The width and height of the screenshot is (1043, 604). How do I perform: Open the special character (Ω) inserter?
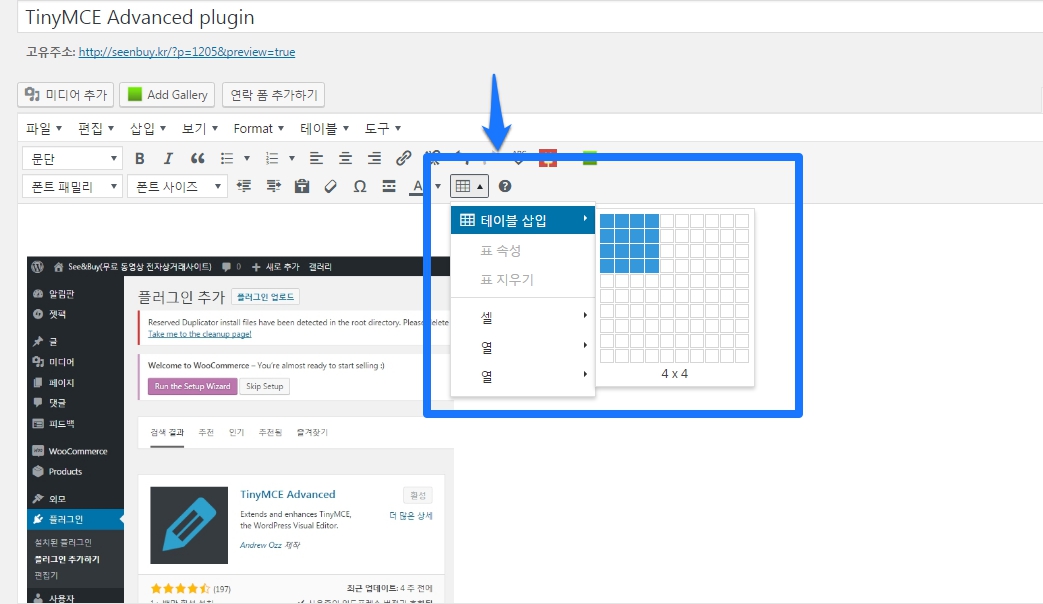[360, 186]
